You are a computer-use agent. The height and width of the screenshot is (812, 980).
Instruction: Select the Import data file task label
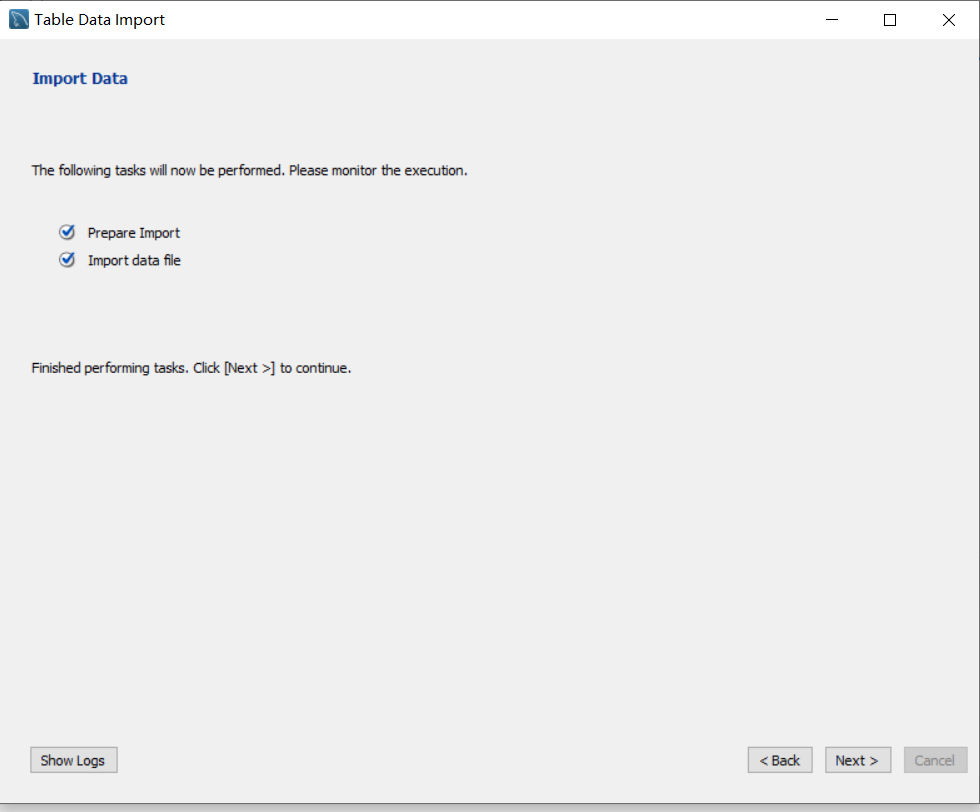click(x=134, y=261)
